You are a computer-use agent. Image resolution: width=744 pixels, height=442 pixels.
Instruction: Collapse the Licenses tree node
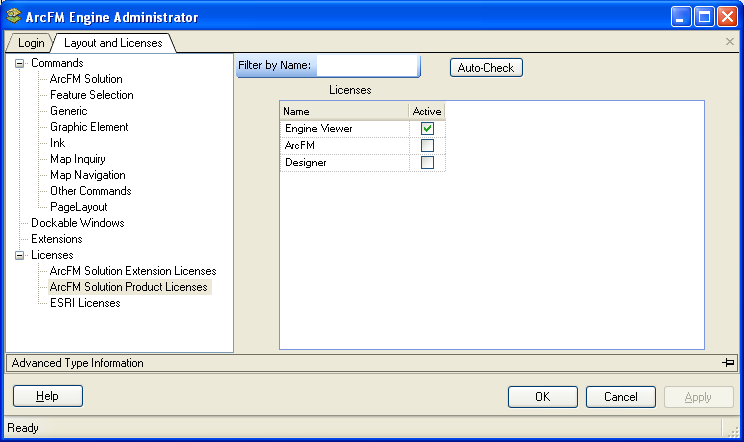tap(19, 255)
